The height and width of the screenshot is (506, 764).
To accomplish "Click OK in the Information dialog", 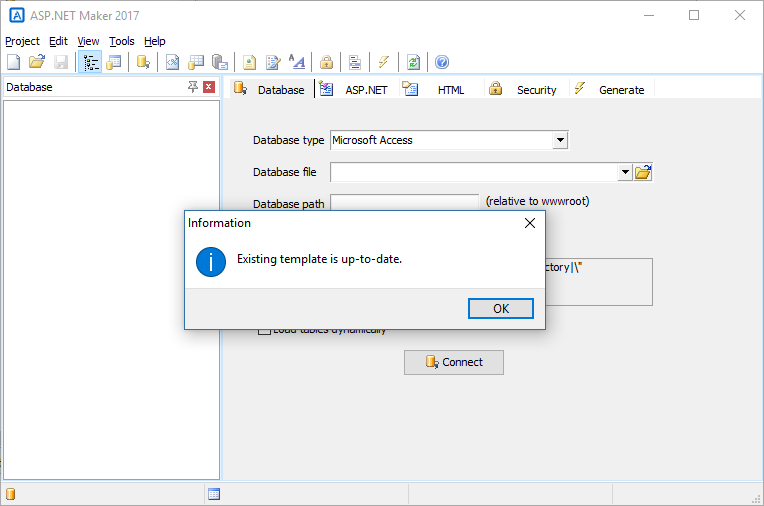I will pos(501,309).
